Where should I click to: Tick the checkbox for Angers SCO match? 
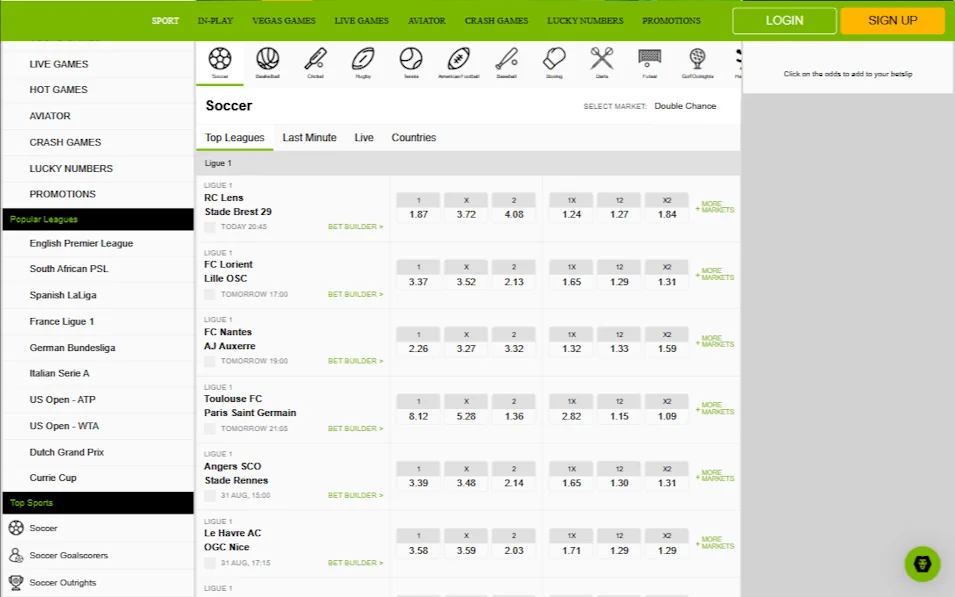click(x=210, y=495)
